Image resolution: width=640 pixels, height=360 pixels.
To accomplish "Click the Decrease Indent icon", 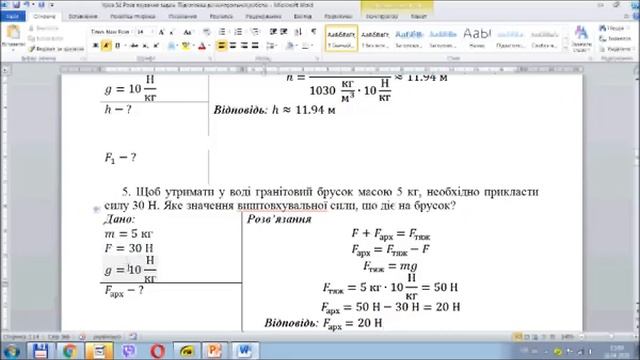I will (x=273, y=32).
